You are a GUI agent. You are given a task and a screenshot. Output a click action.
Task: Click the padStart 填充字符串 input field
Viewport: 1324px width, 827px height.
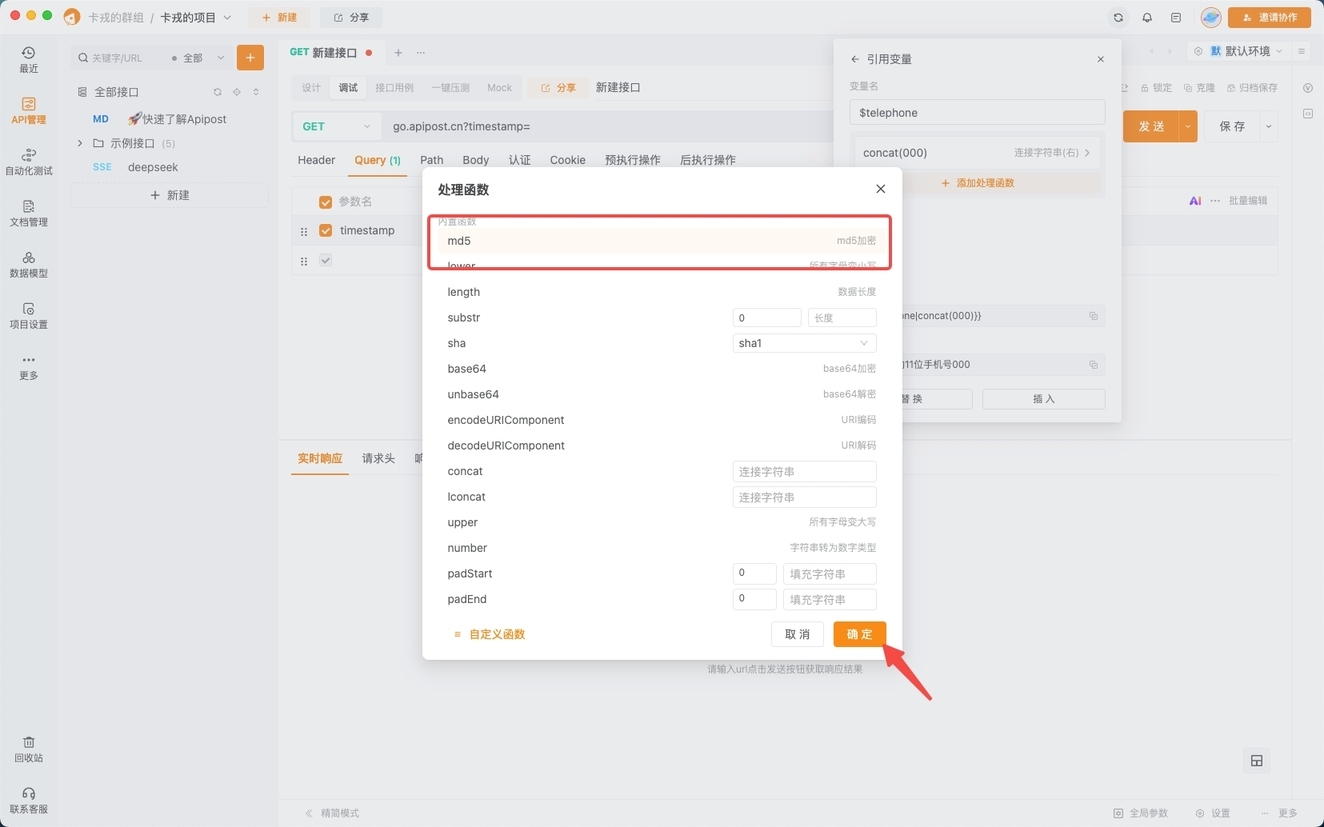tap(830, 574)
